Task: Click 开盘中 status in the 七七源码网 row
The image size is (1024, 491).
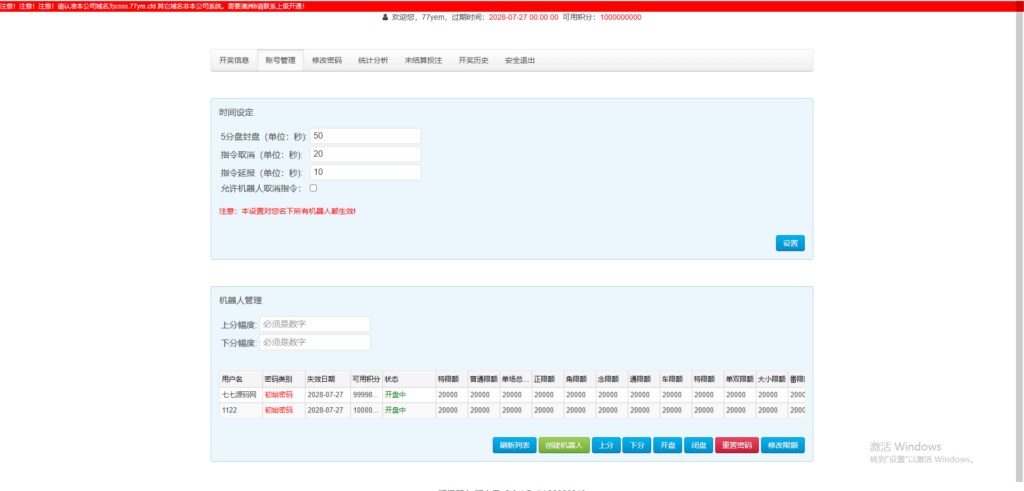Action: click(x=395, y=394)
